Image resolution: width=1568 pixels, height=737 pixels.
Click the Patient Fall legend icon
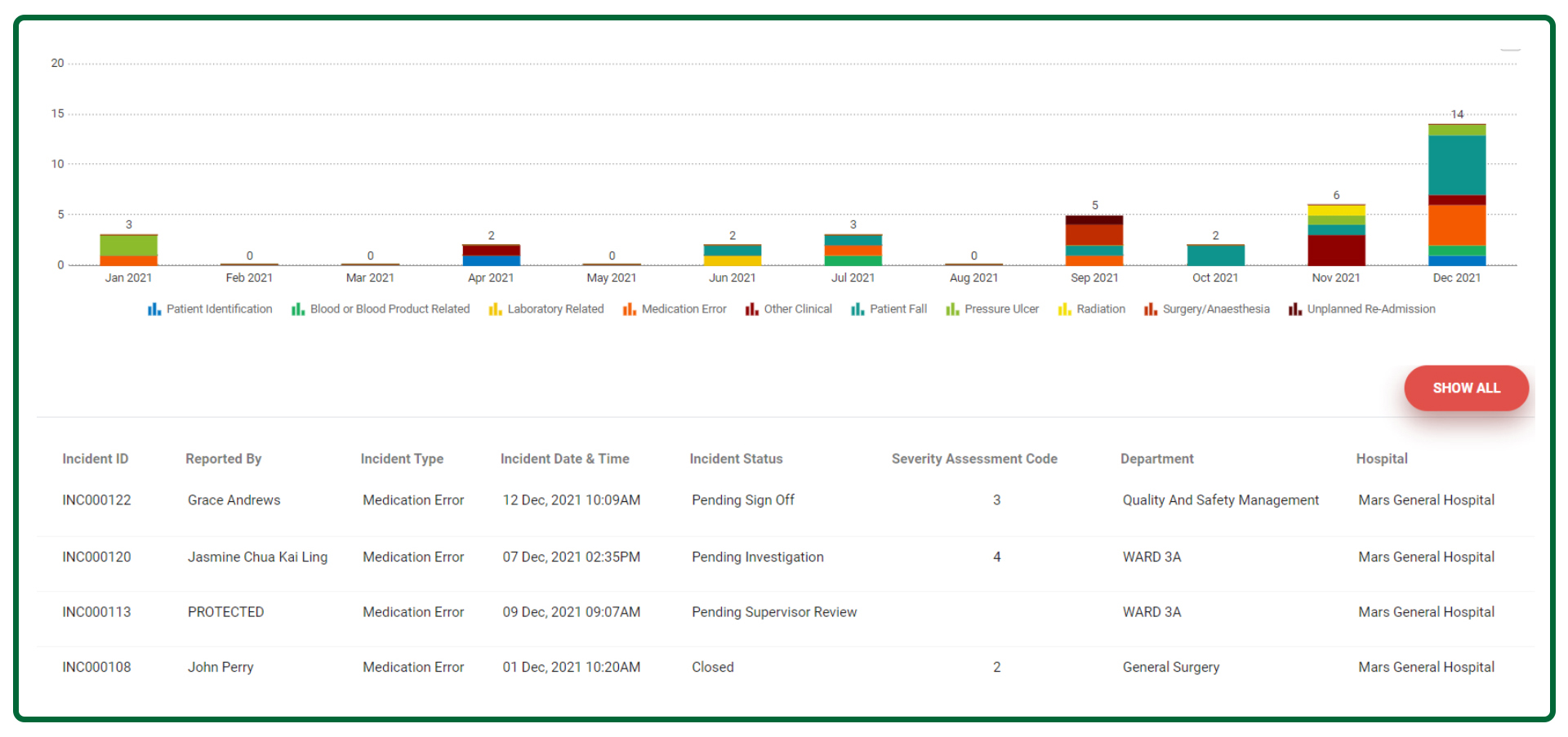click(x=857, y=309)
